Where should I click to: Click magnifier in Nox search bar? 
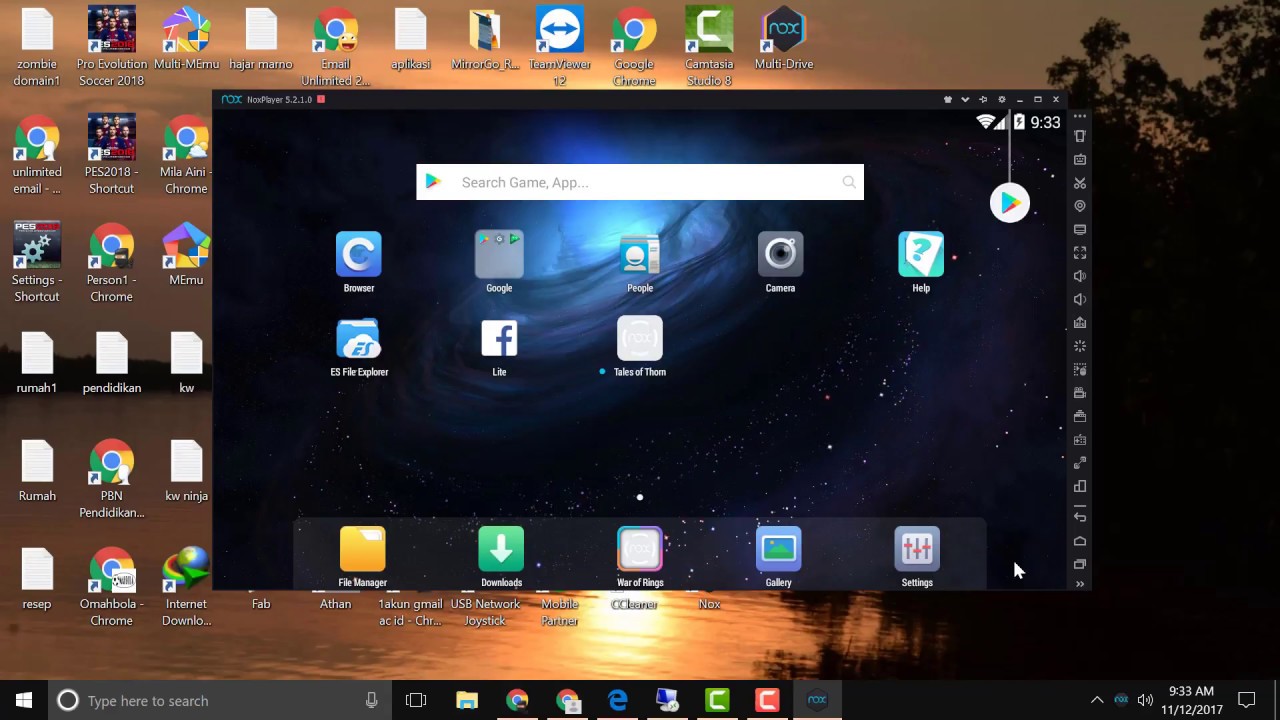click(x=849, y=182)
